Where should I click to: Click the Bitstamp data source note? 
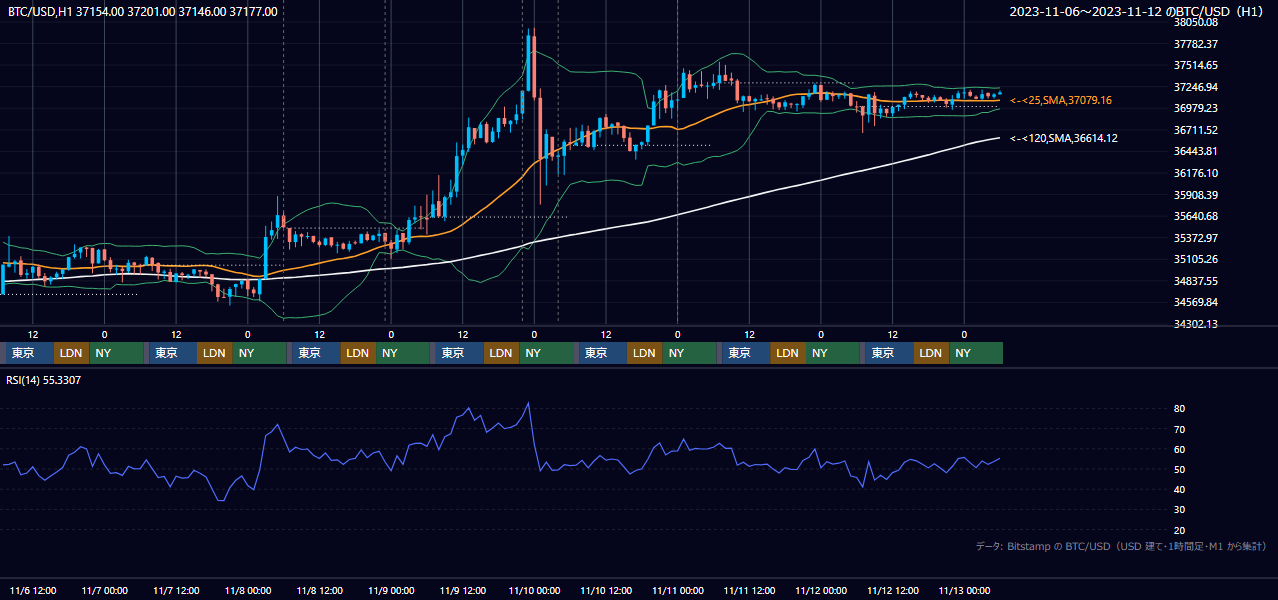pos(1121,546)
